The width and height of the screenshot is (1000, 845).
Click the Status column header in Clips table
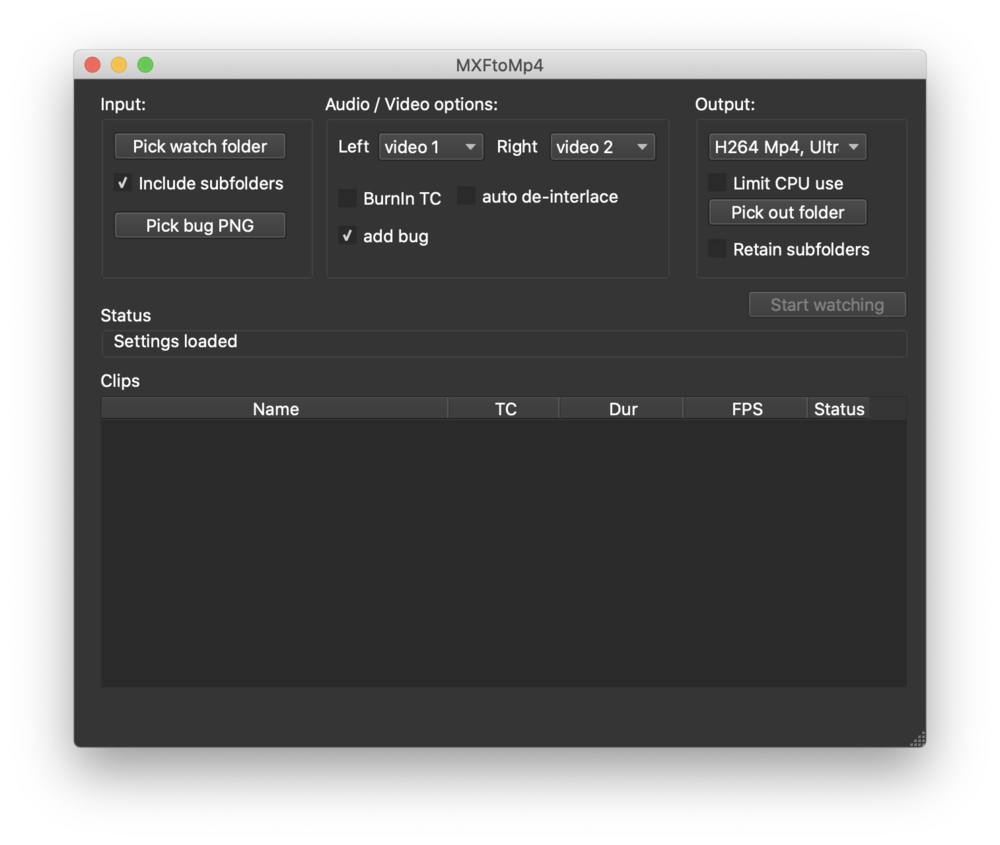838,409
